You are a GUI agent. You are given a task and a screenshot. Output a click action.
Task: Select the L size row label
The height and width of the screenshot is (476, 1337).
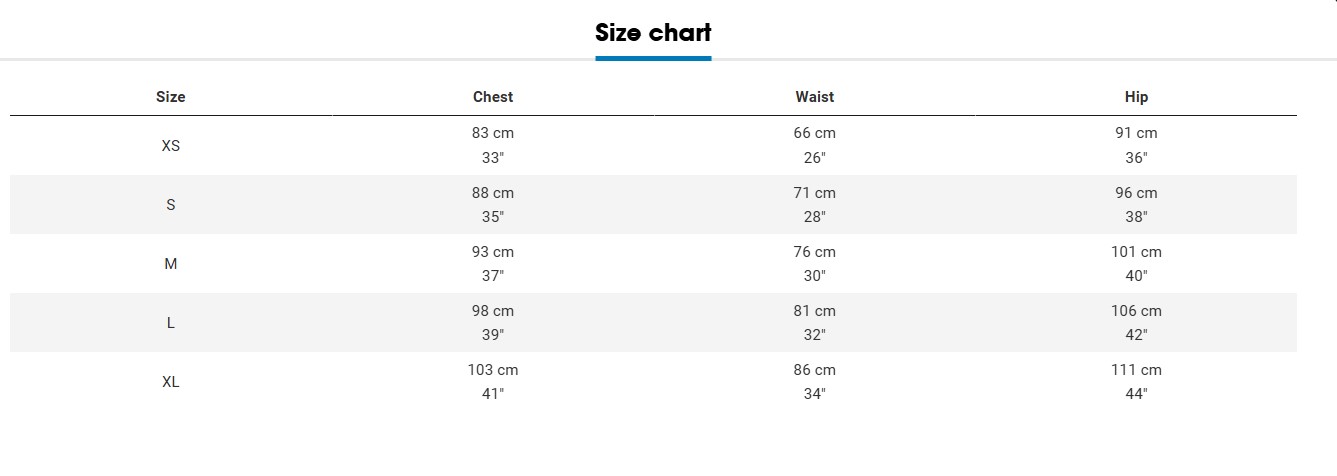click(x=171, y=323)
